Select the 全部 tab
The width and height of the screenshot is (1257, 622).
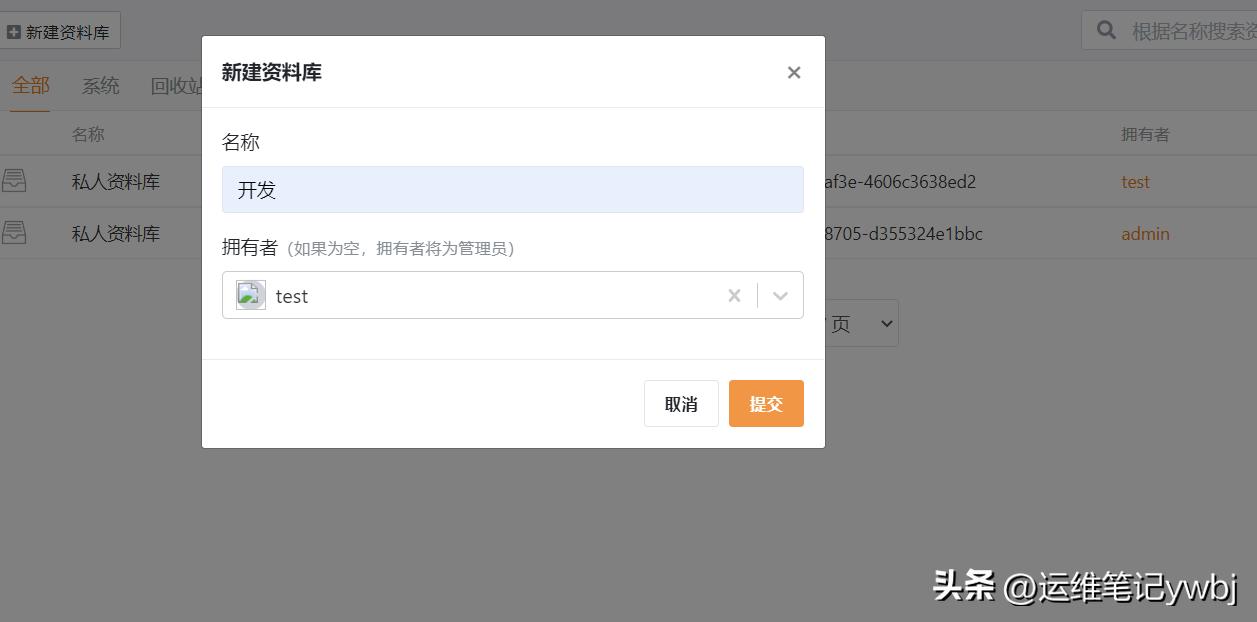tap(30, 86)
